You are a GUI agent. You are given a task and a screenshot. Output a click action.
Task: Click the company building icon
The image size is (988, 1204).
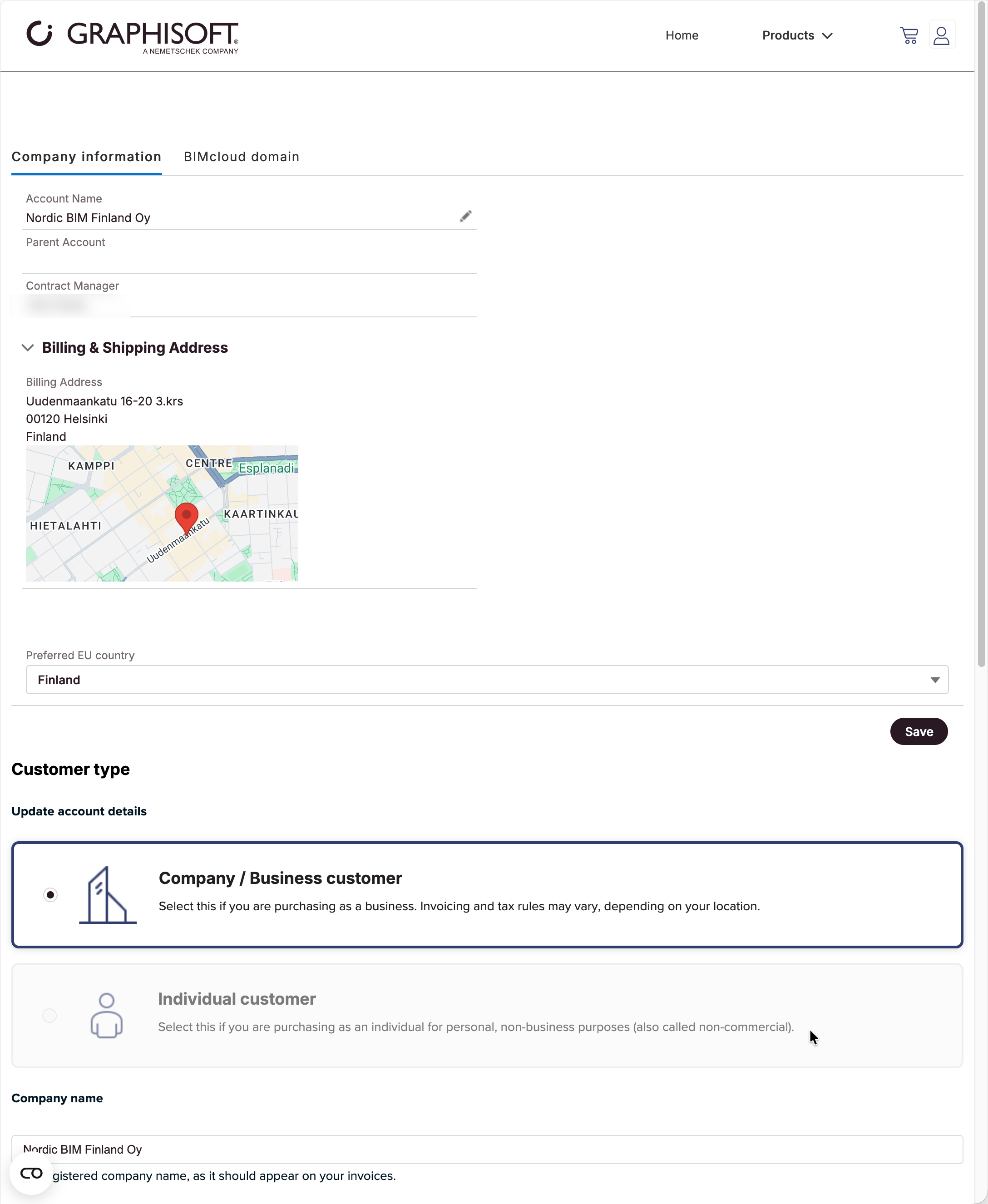click(x=108, y=895)
